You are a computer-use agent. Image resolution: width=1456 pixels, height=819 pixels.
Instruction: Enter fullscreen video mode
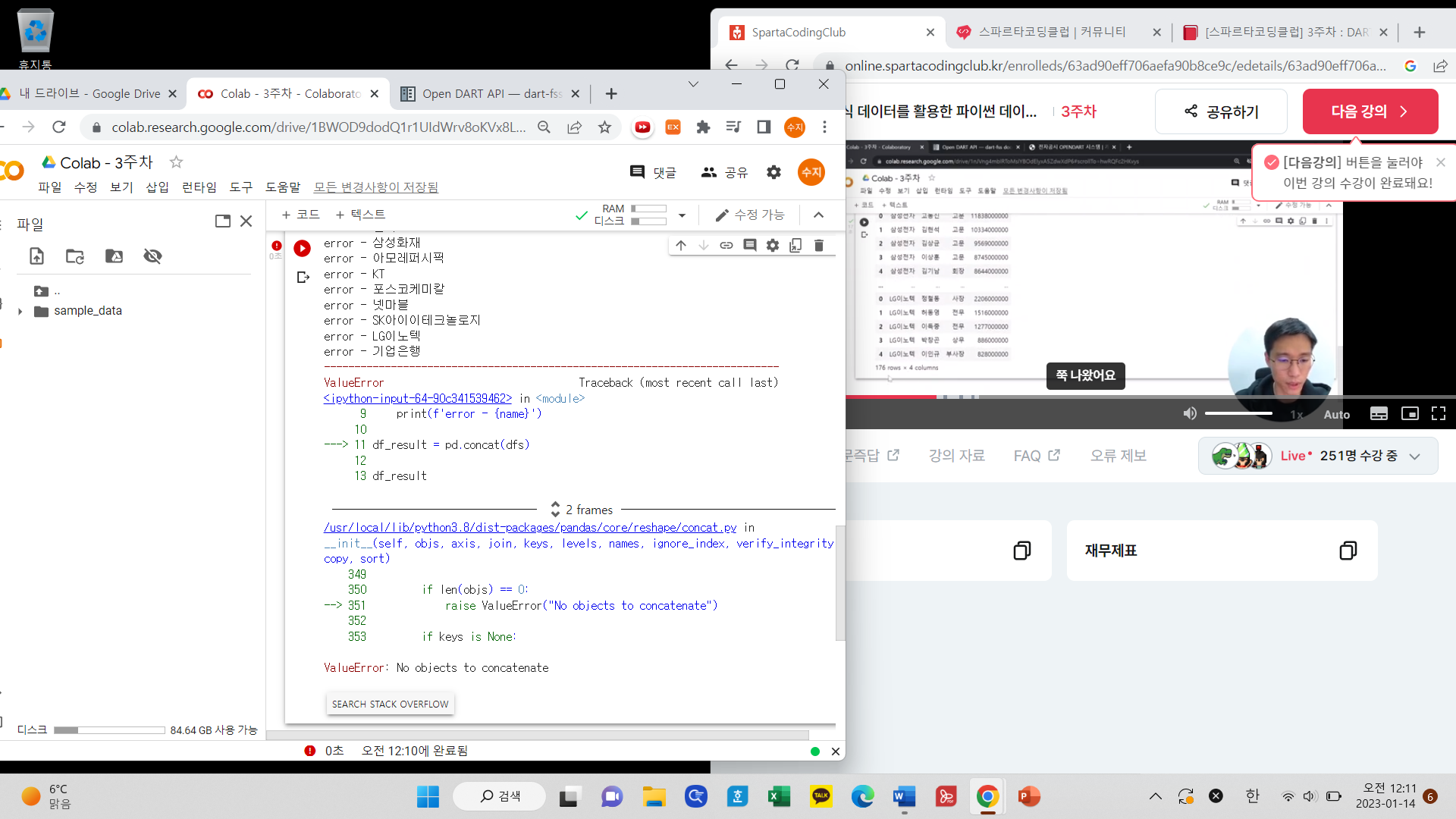coord(1439,414)
